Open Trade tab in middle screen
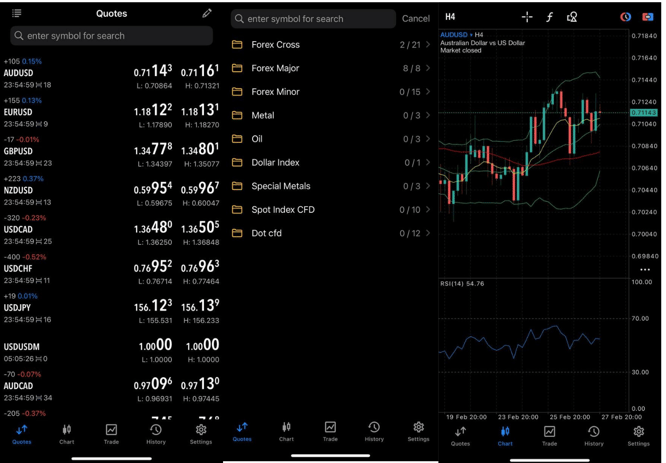This screenshot has height=463, width=666. (330, 432)
